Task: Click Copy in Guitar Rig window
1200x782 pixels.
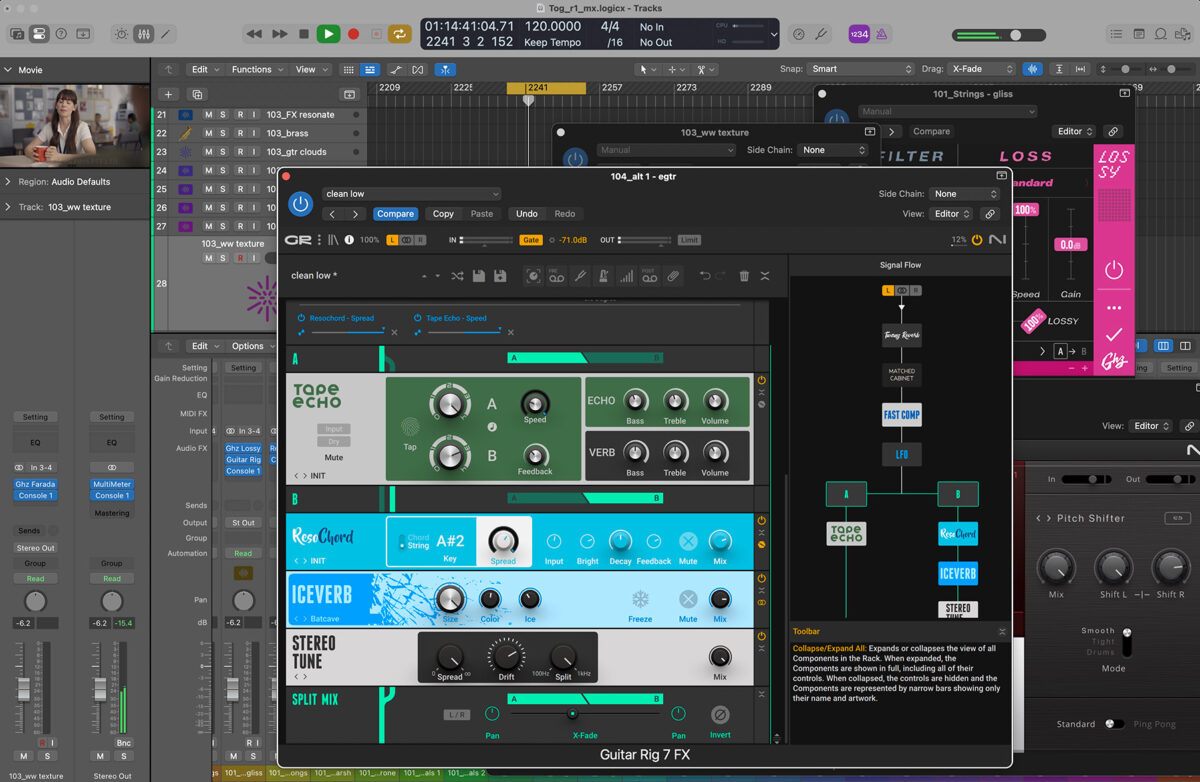Action: click(443, 214)
